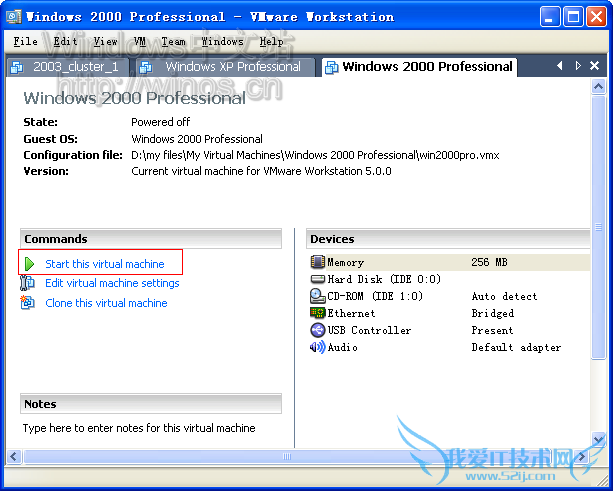Click the Guest OS value Windows 2000 Professional
The height and width of the screenshot is (491, 613).
197,139
